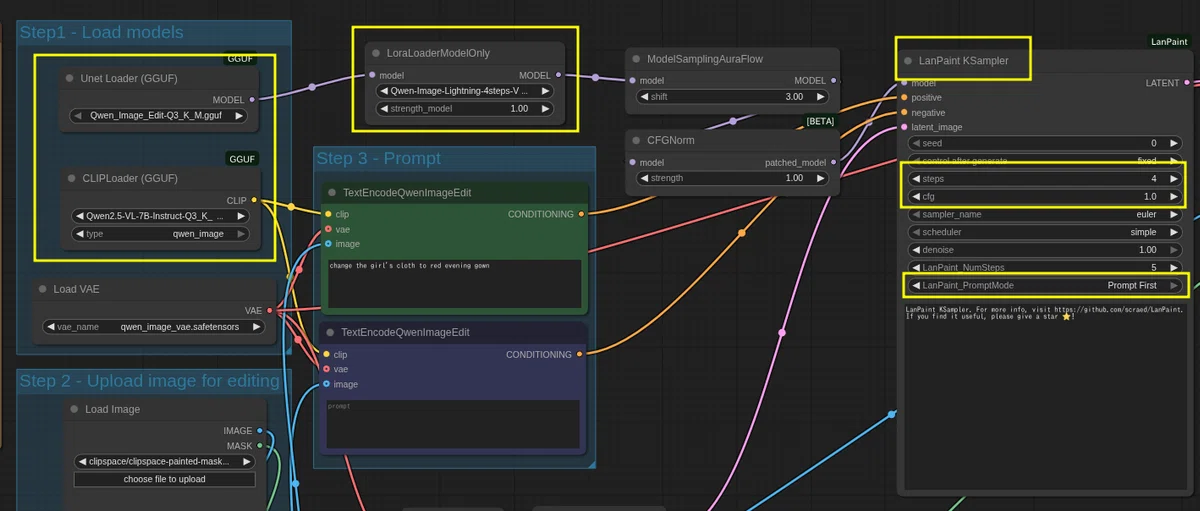Increase the cfg value with right arrow

coord(1174,196)
